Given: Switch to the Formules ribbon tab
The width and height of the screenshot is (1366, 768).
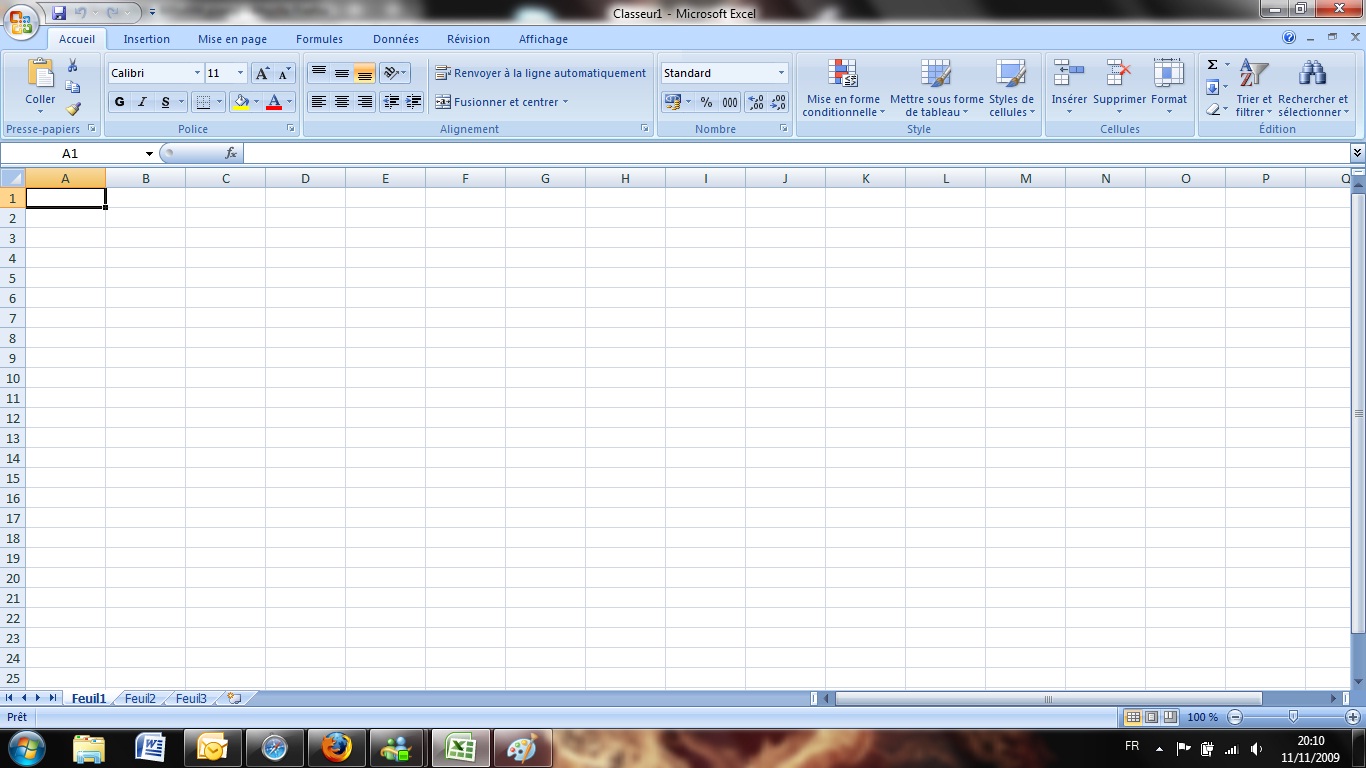Looking at the screenshot, I should click(x=319, y=39).
